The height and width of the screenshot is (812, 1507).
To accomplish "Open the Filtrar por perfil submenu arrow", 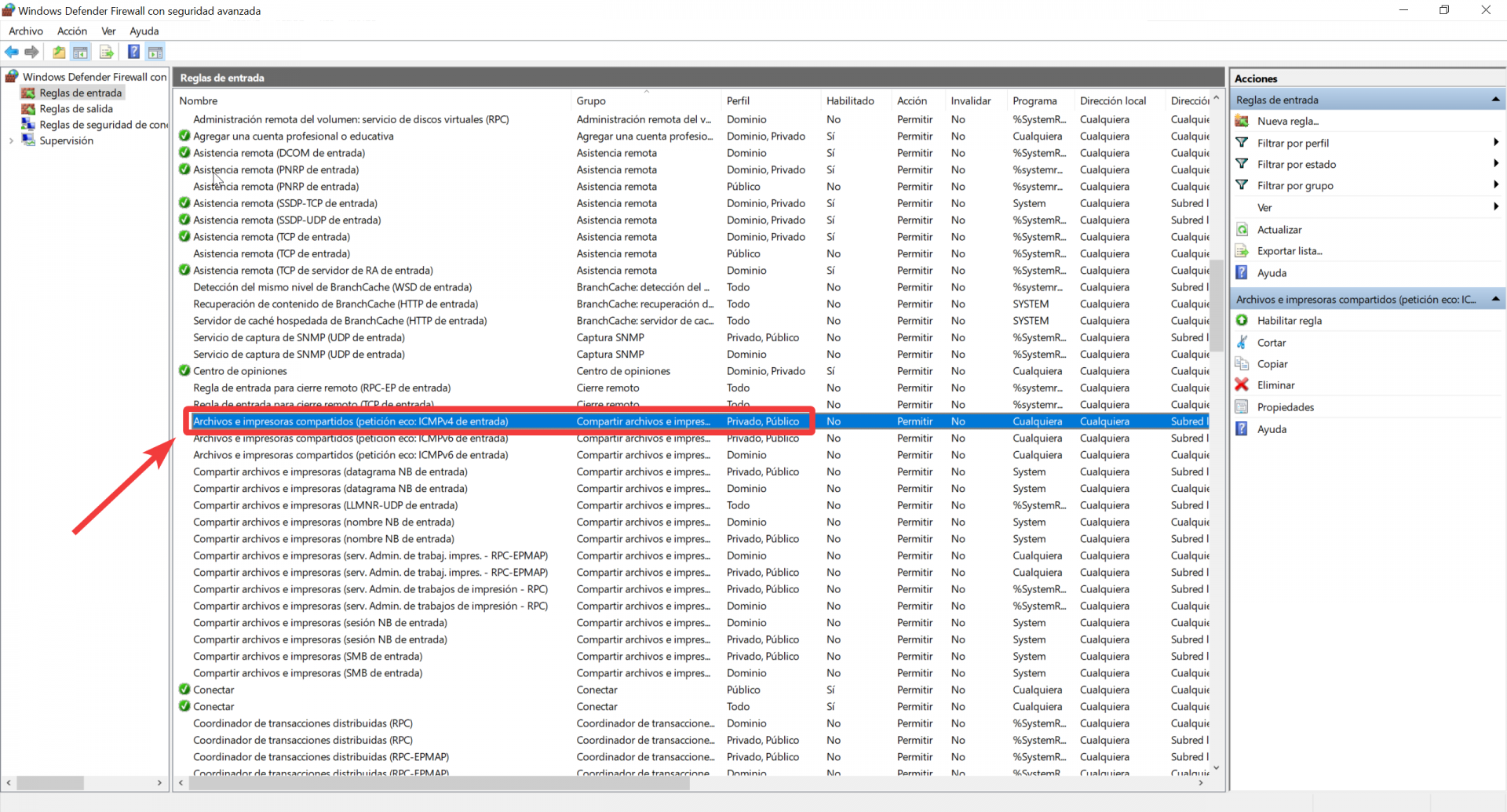I will pos(1496,143).
